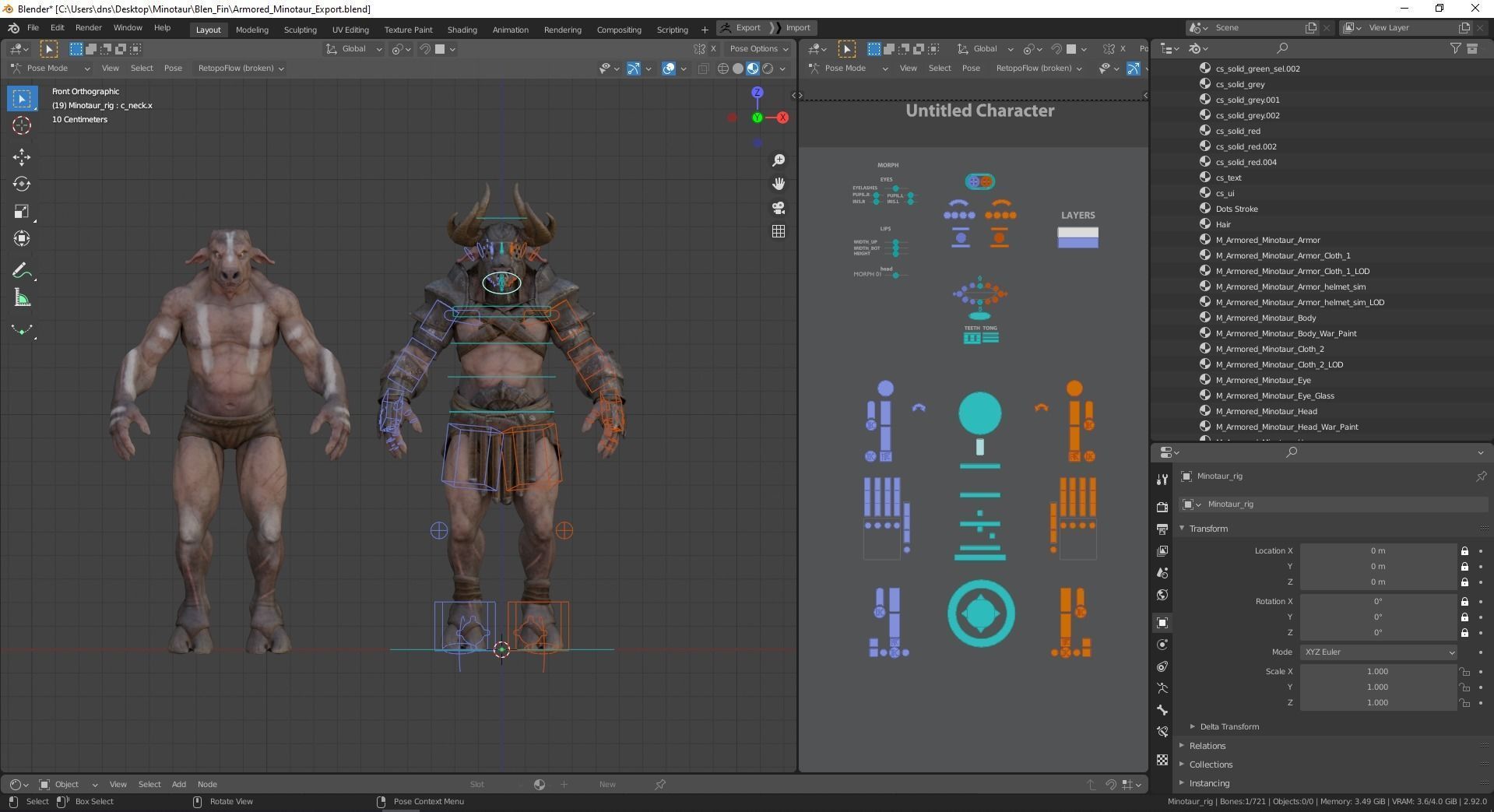
Task: Switch left viewport to wireframe shading
Action: point(723,69)
